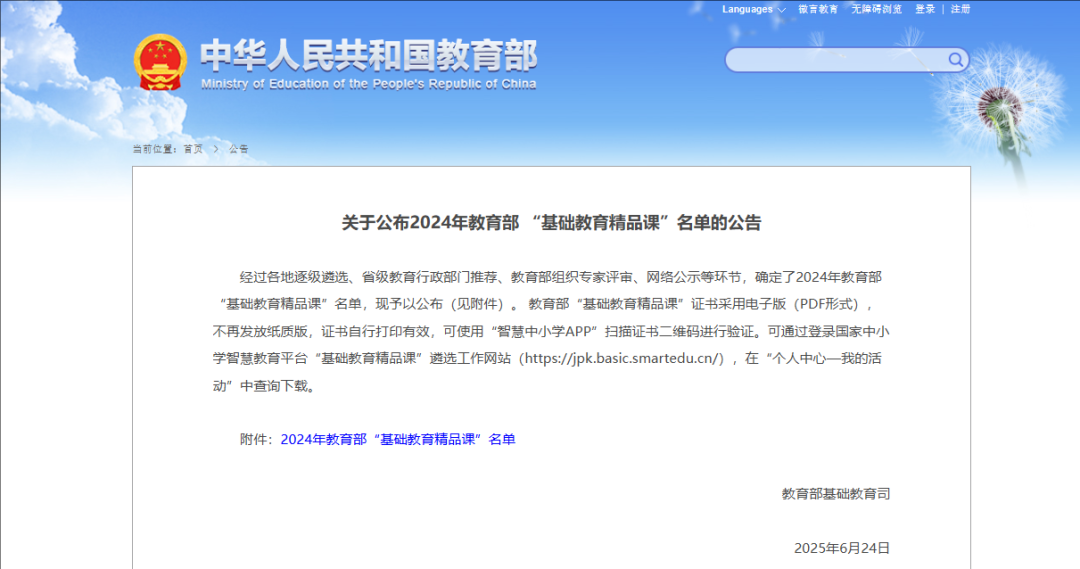The image size is (1080, 569).
Task: Click the Ministry of Education English subtitle
Action: (x=368, y=84)
